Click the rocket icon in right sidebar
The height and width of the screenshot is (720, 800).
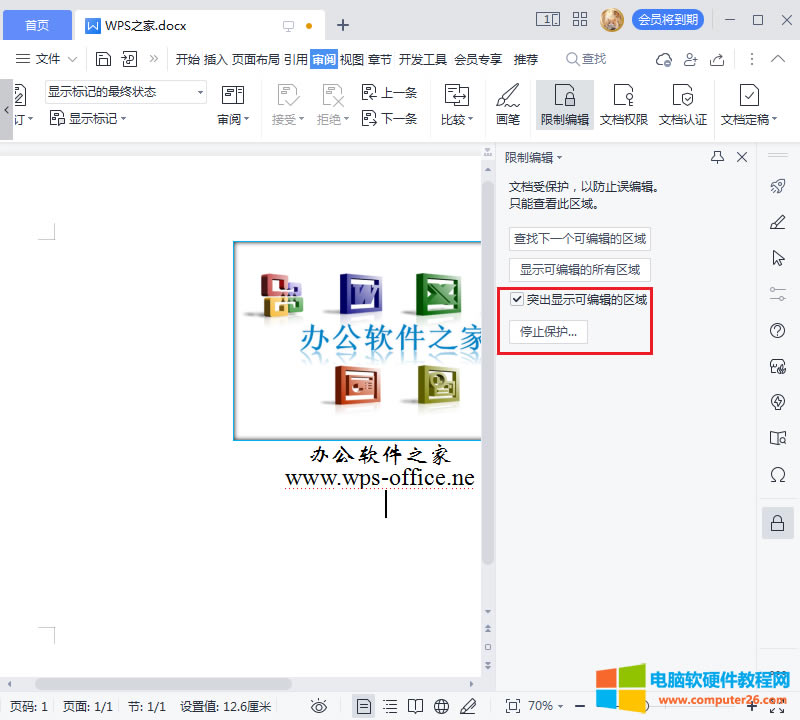click(777, 186)
